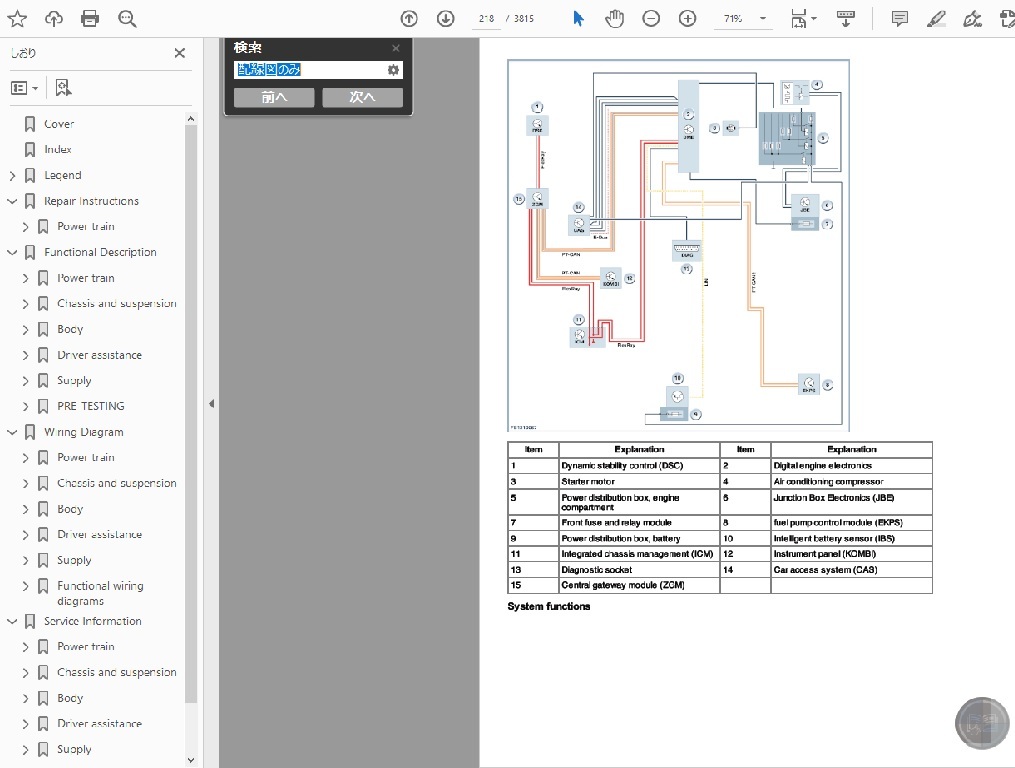Add a comment with note icon
The height and width of the screenshot is (768, 1015).
coord(900,19)
